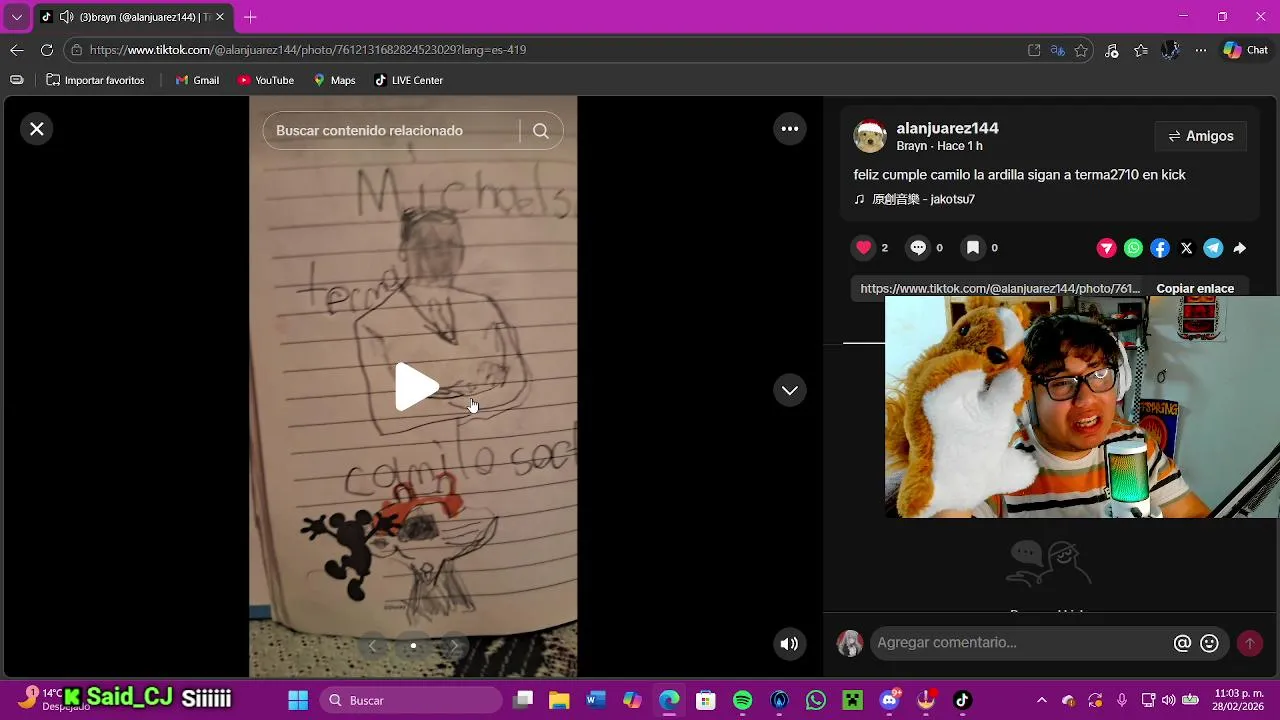Open Copilot Chat sidebar

[x=1246, y=50]
